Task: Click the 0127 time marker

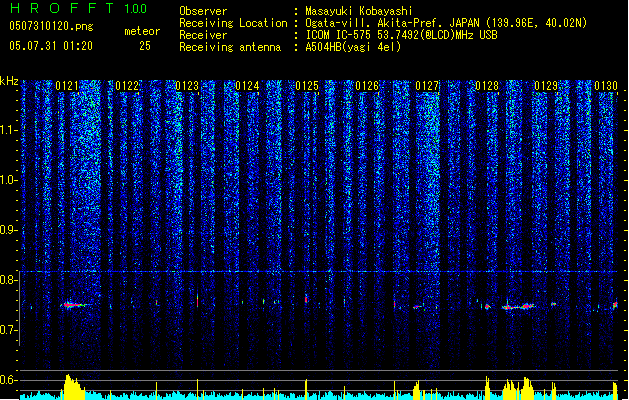Action: [x=427, y=86]
